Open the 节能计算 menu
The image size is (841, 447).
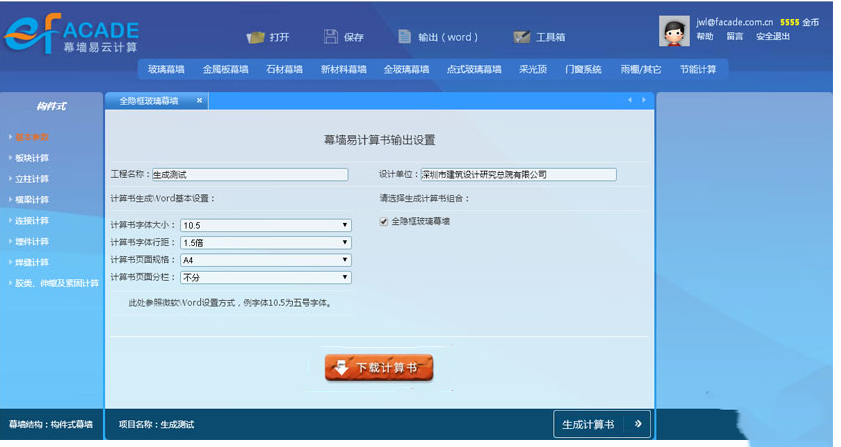click(698, 69)
